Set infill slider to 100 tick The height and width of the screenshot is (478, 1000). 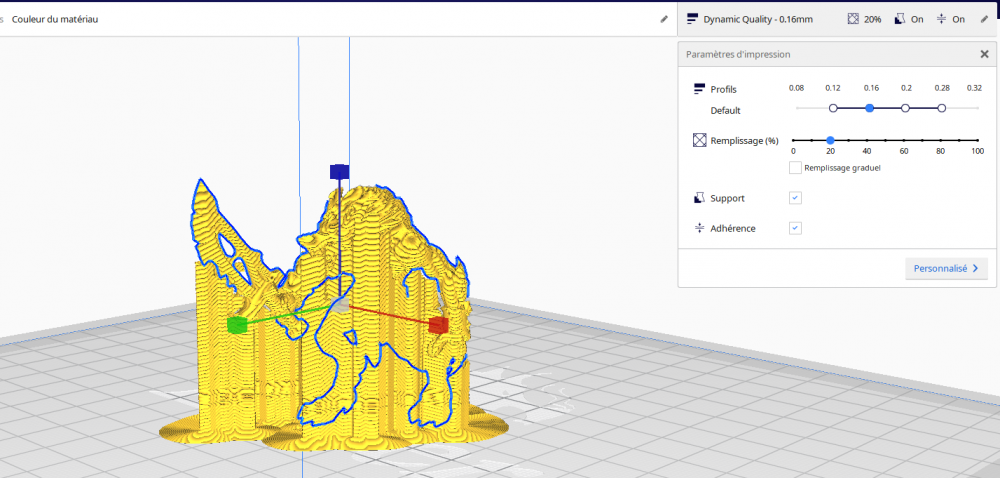[978, 140]
